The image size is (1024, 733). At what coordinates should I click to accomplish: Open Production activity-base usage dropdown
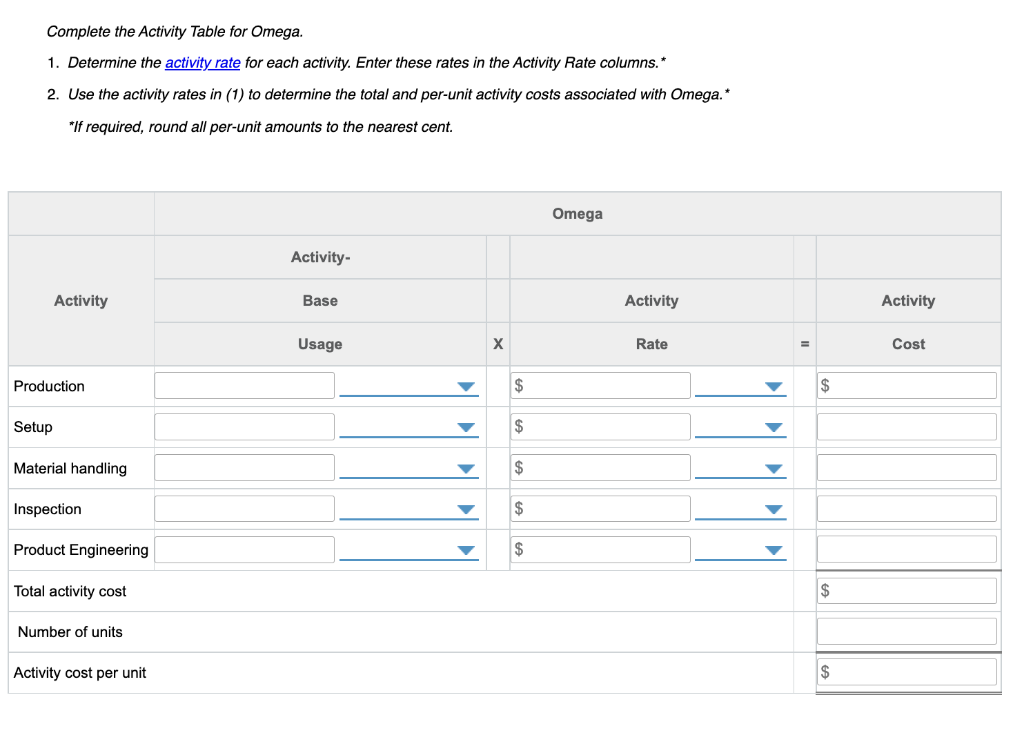pos(408,387)
